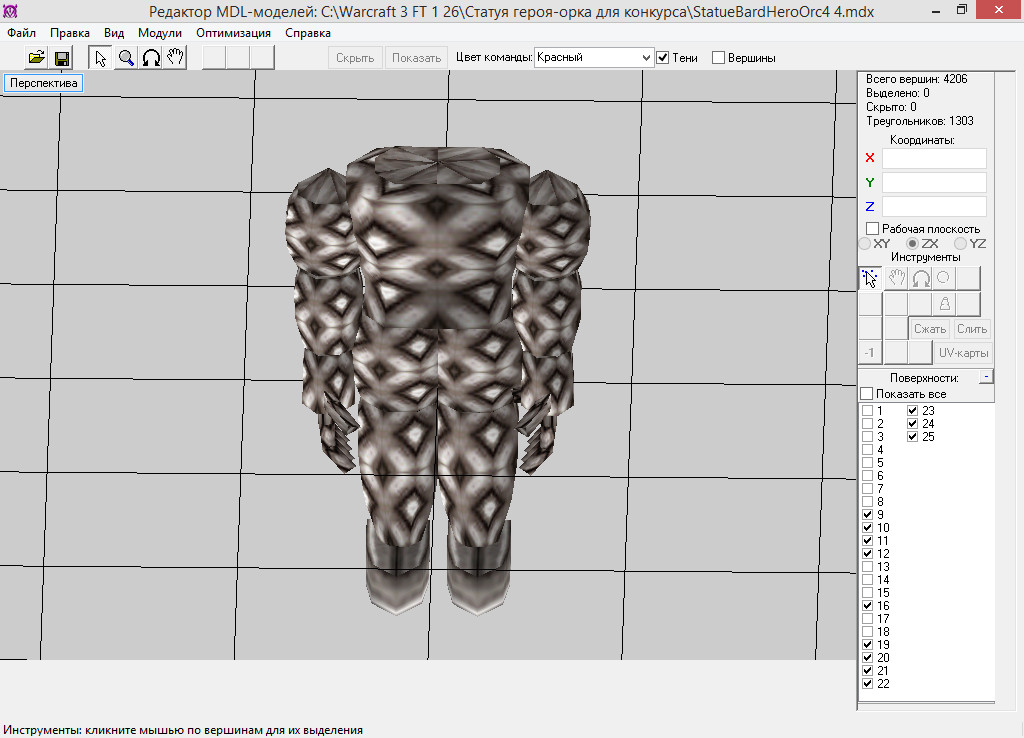
Task: Click the open file folder icon
Action: click(37, 57)
